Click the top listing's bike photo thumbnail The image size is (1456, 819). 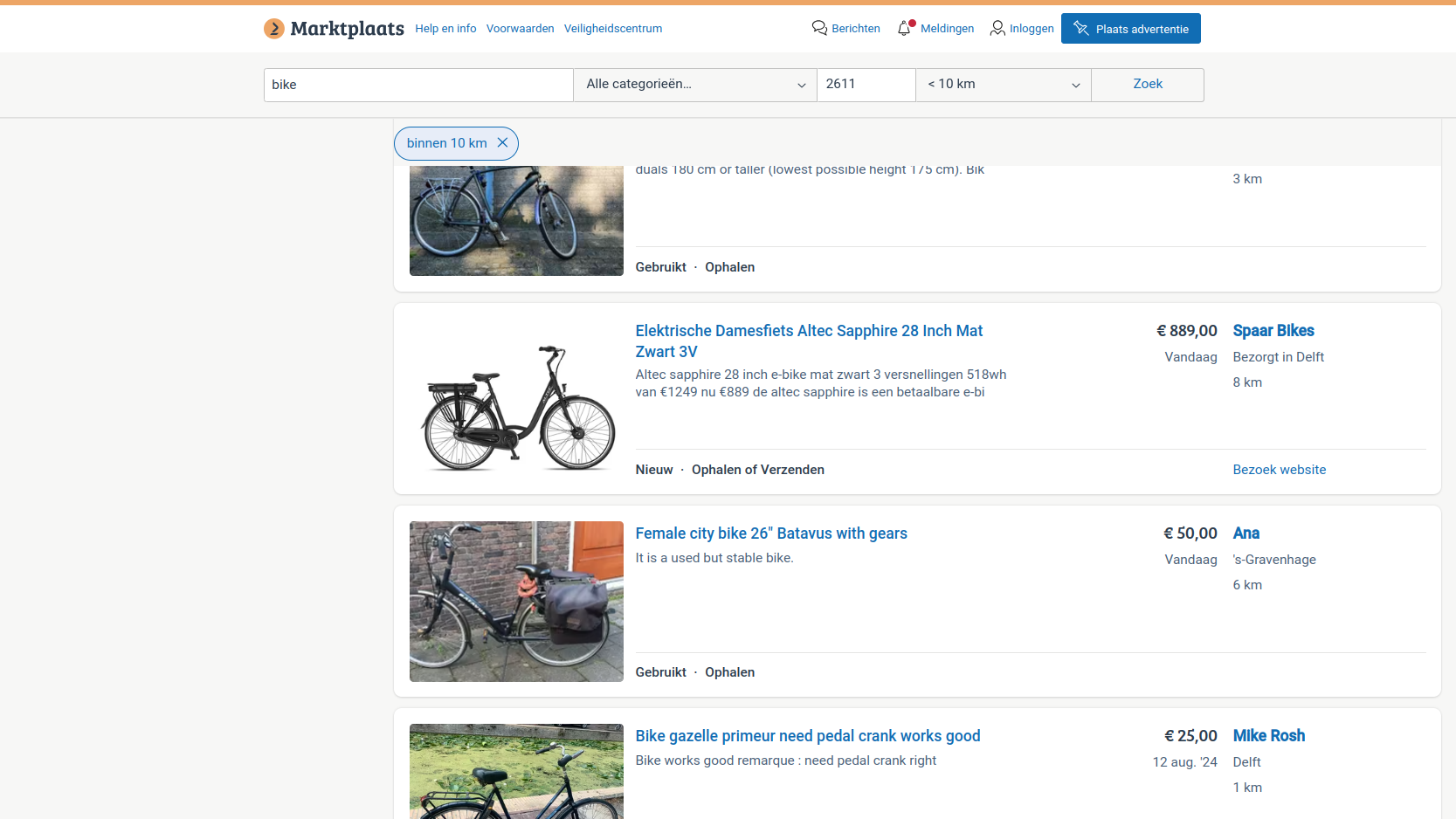coord(516,221)
